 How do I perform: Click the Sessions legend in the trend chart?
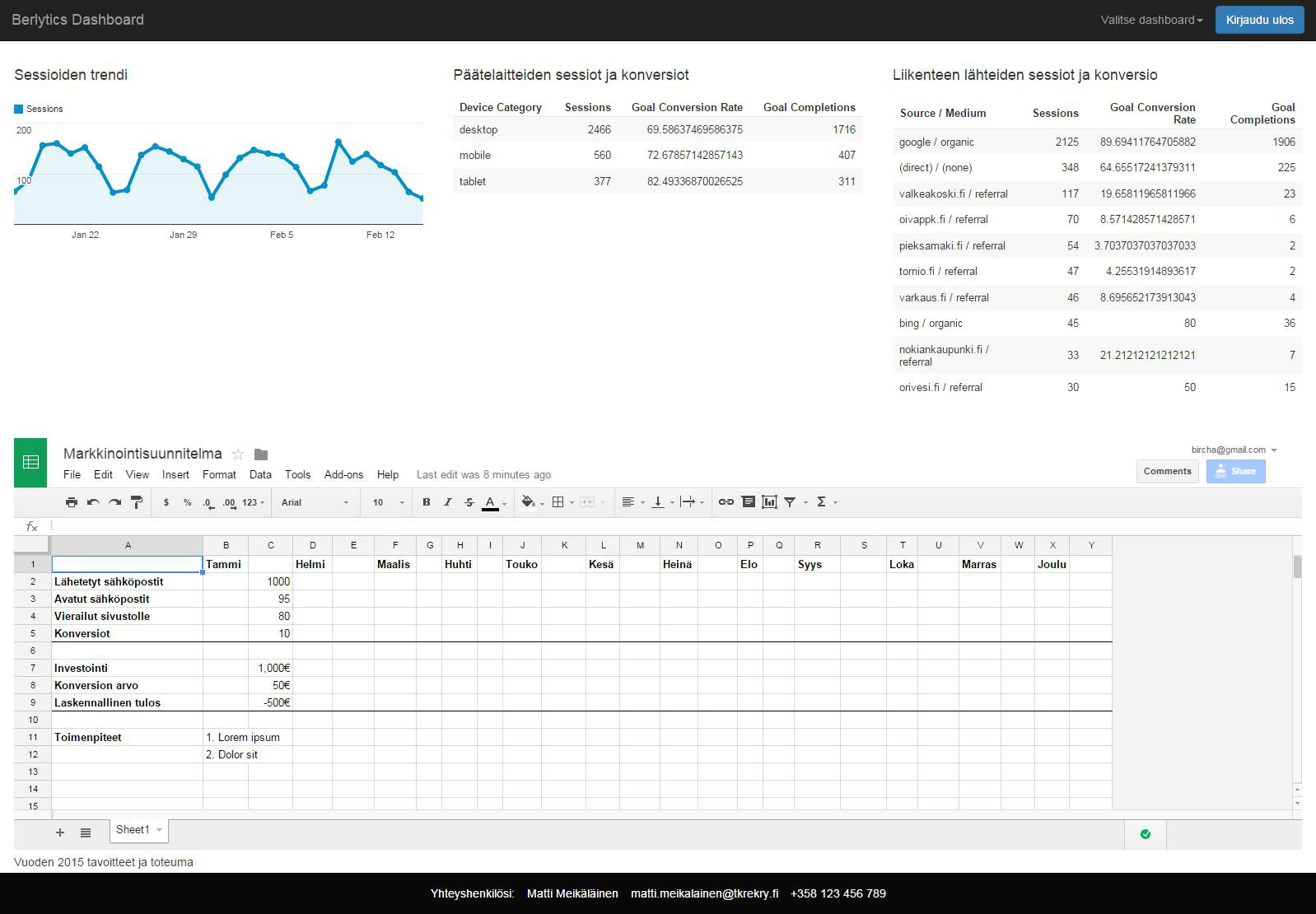click(39, 109)
